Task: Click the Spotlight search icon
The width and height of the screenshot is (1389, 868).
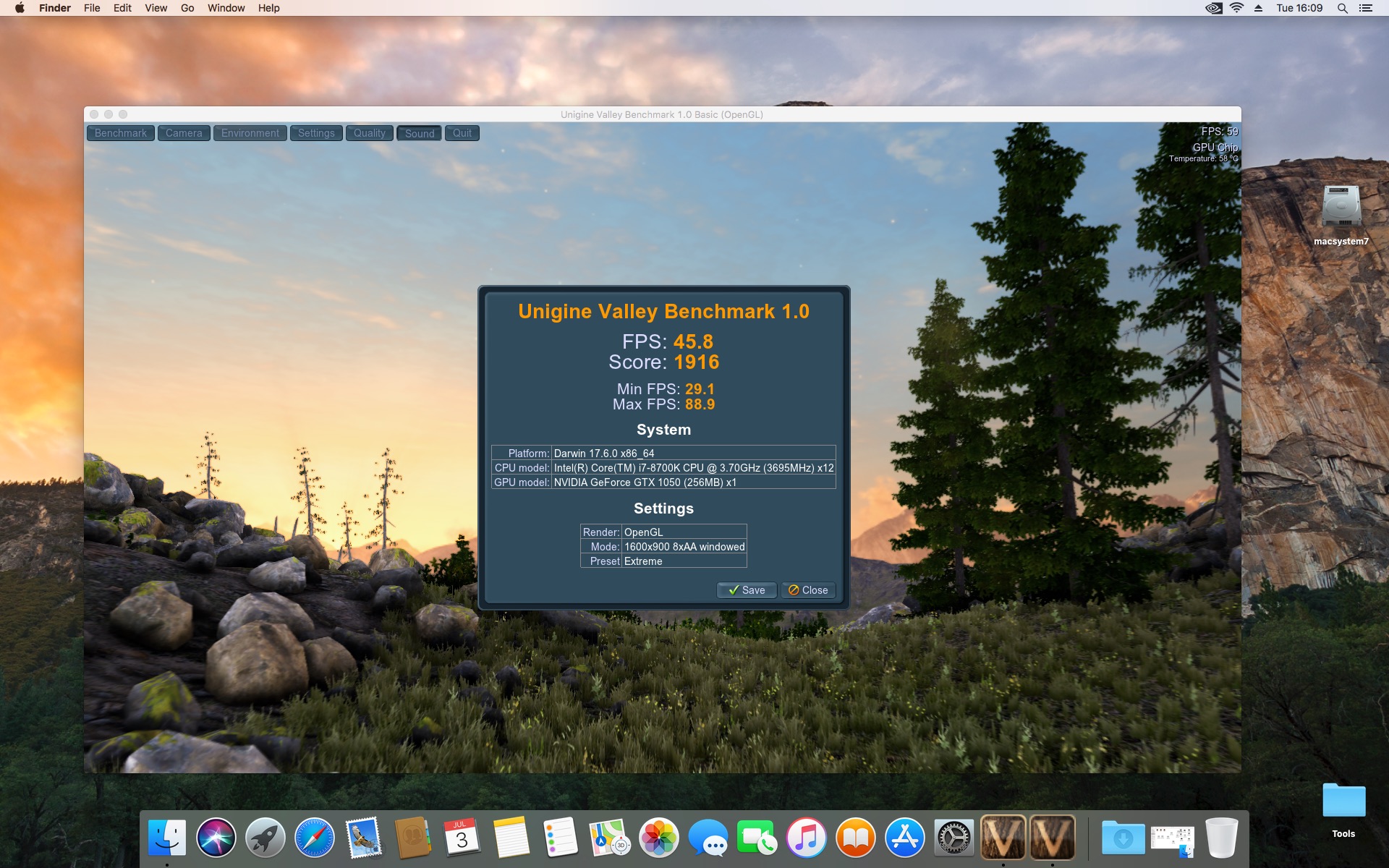Action: 1342,8
